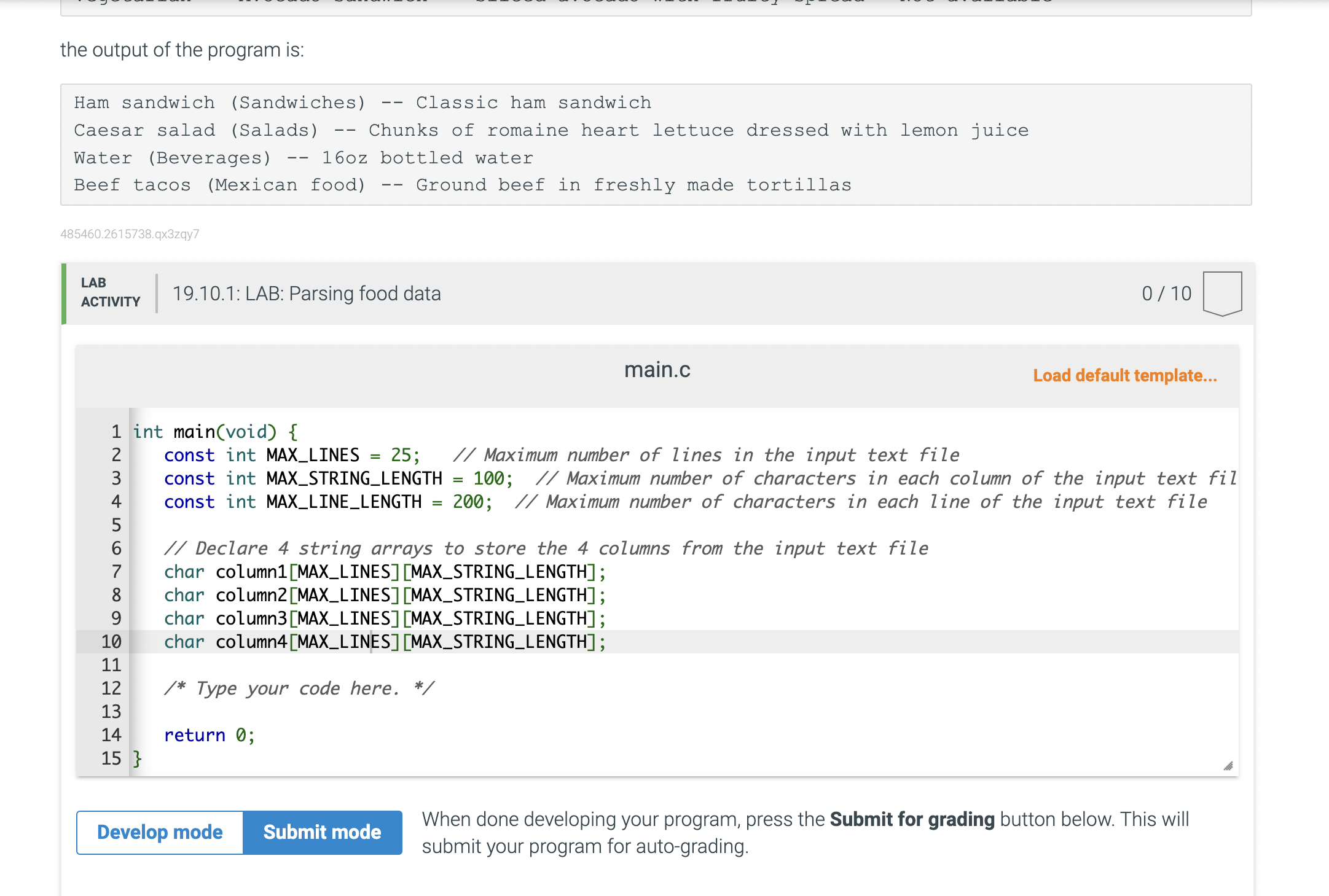Click the lab completion badge icon
1329x896 pixels.
point(1222,294)
